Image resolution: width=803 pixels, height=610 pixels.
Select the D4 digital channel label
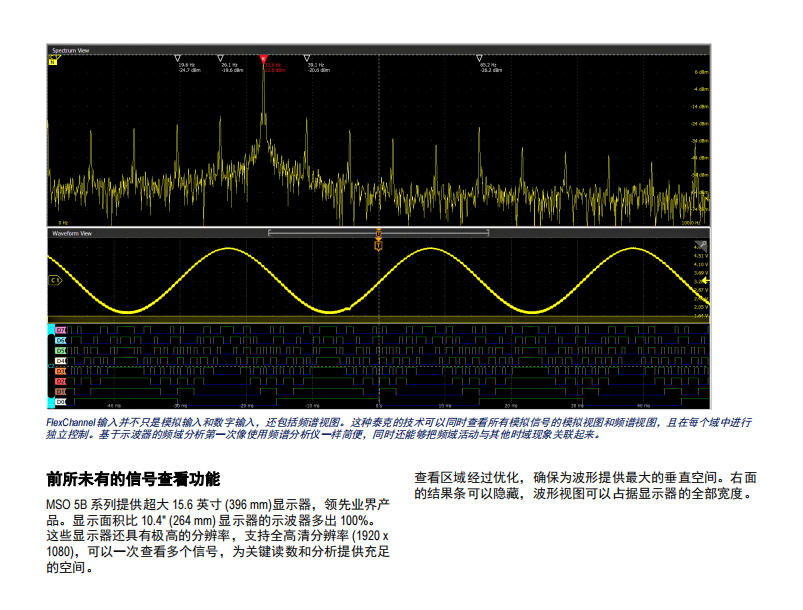click(x=61, y=361)
